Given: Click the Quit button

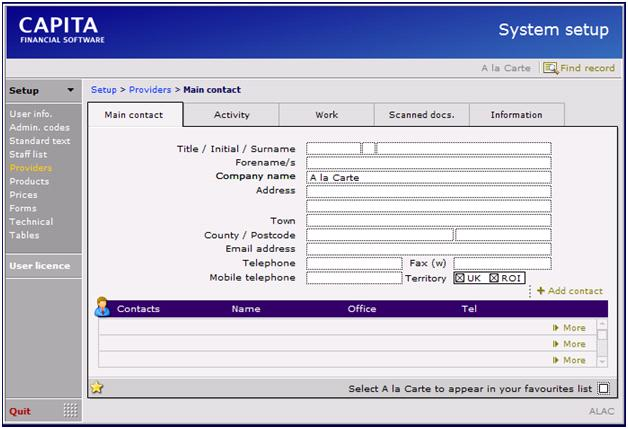Looking at the screenshot, I should click(x=20, y=411).
